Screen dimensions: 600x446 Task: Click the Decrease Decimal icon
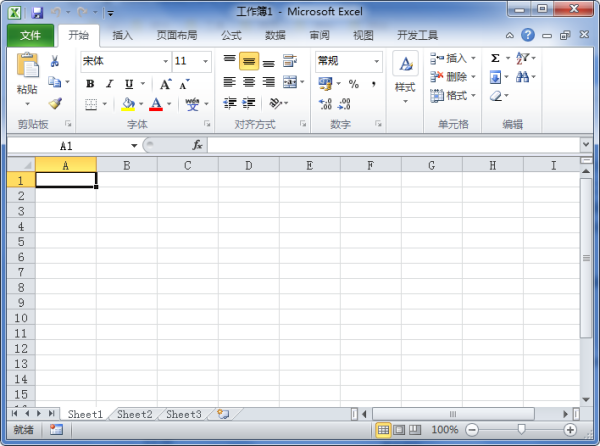tap(344, 104)
